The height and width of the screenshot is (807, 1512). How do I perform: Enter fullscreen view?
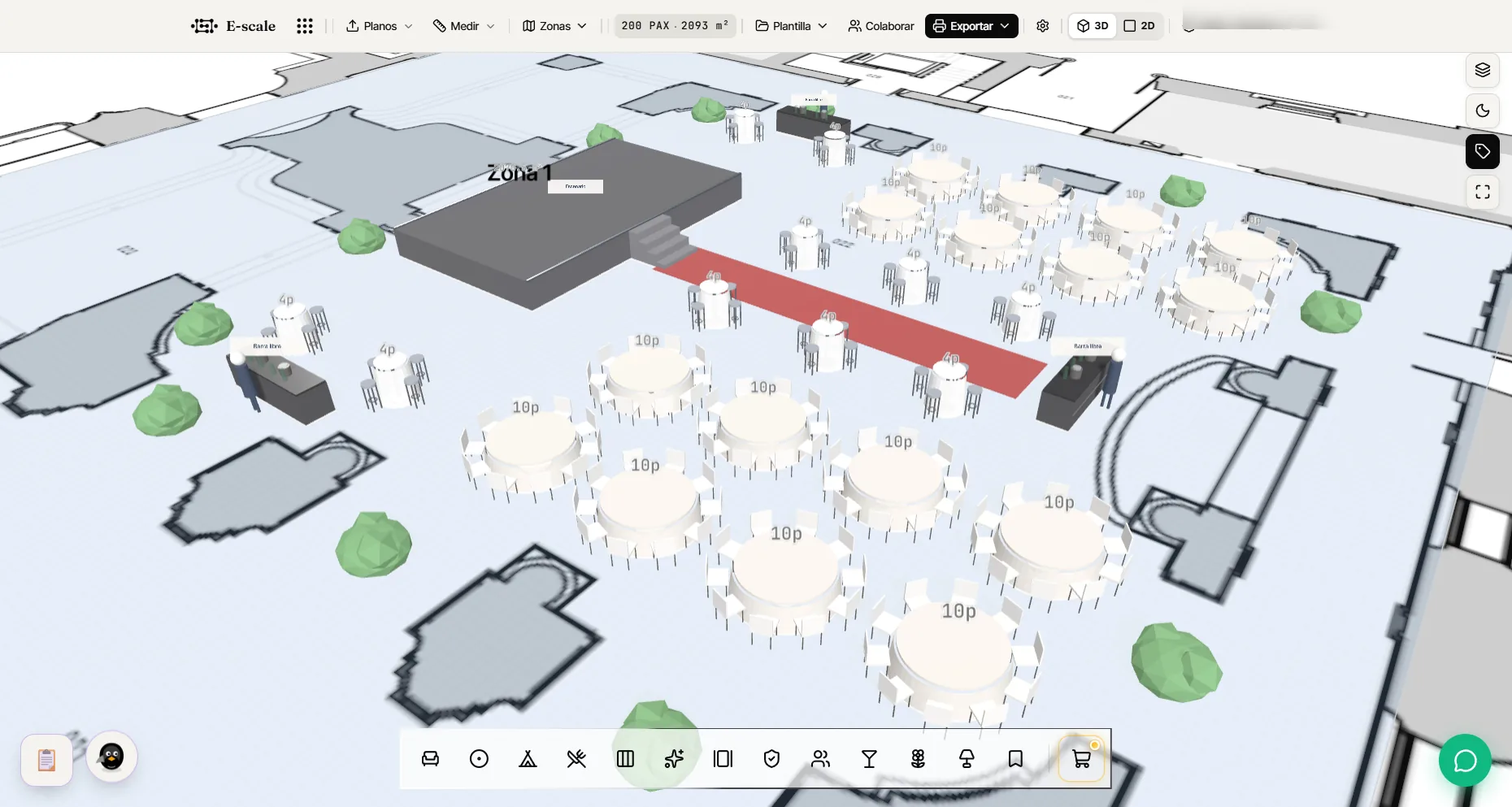1483,192
